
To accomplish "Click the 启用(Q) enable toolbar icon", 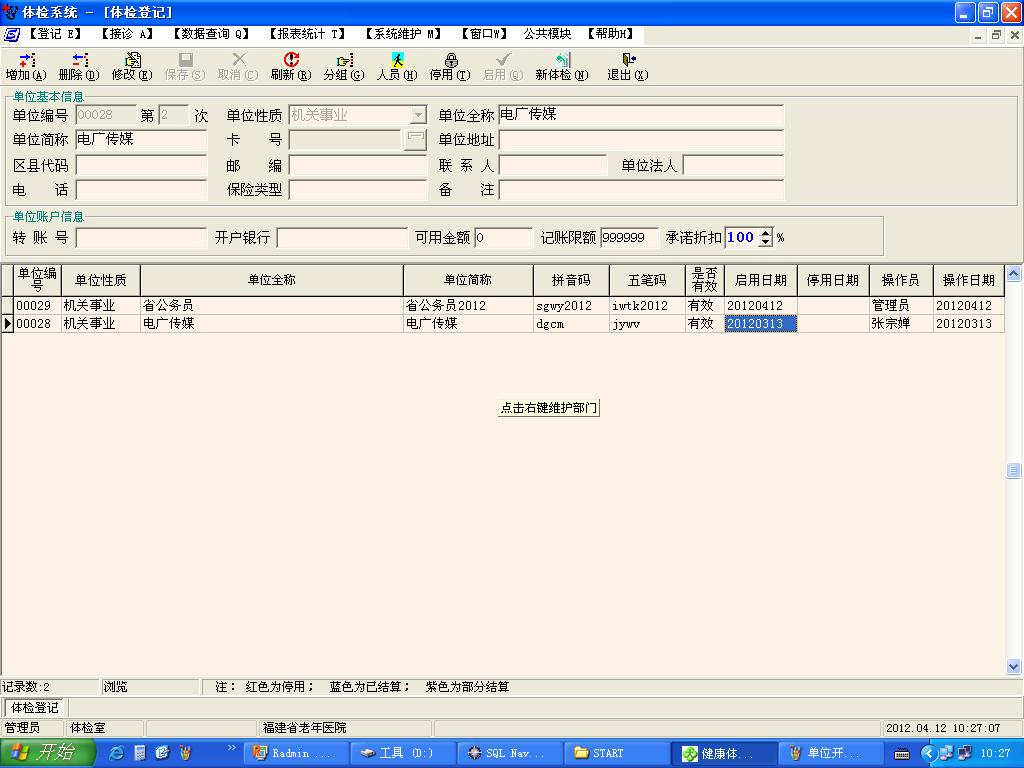I will pos(503,67).
